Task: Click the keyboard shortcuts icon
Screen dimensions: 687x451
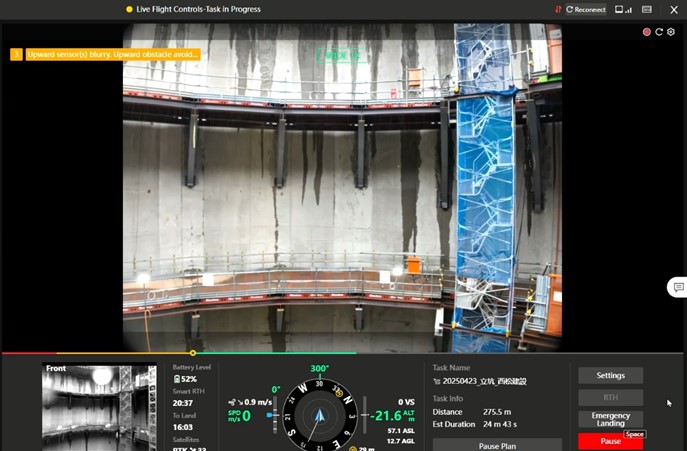Action: [647, 9]
